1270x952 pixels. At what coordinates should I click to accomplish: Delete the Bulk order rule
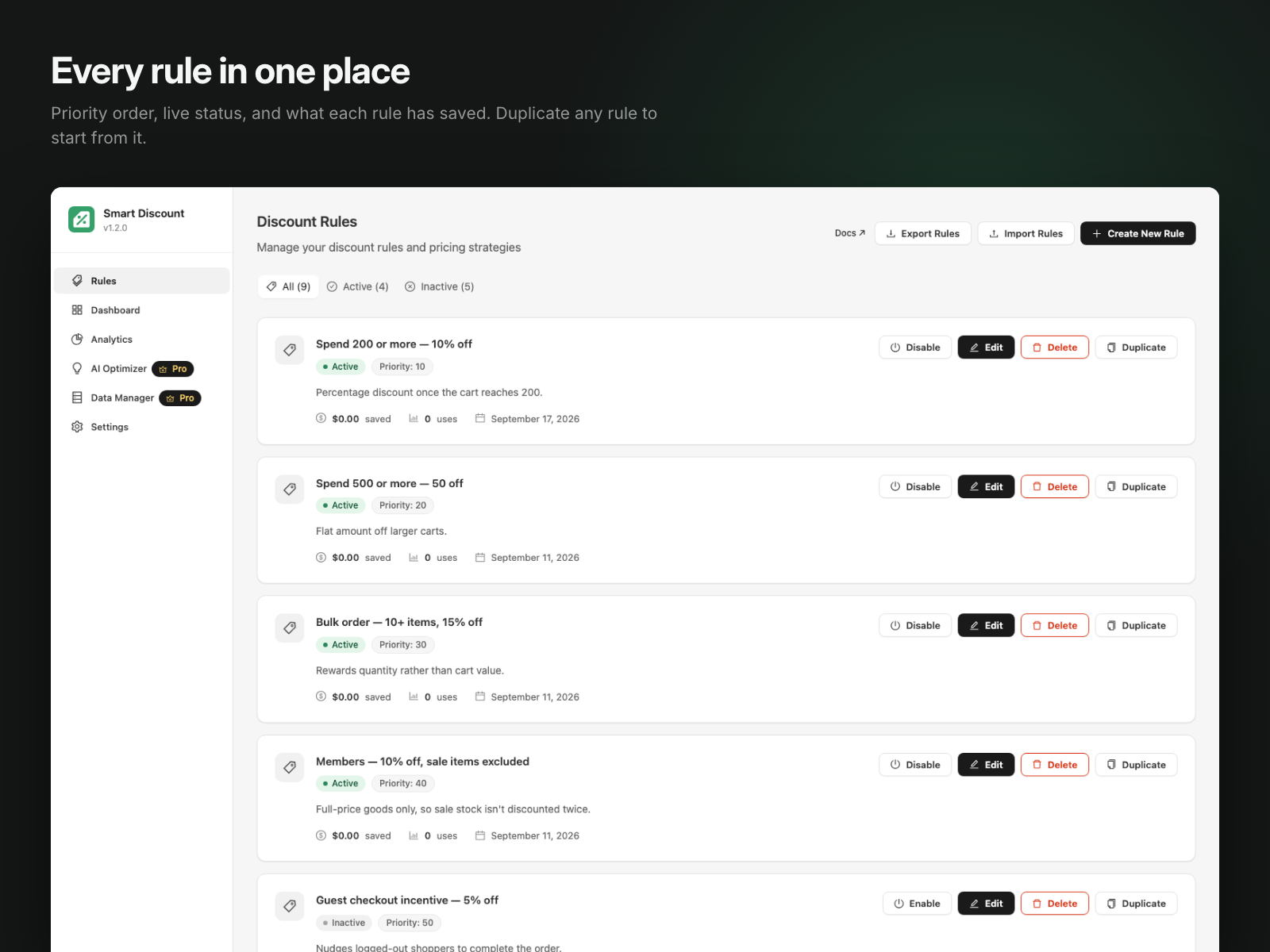(x=1055, y=625)
